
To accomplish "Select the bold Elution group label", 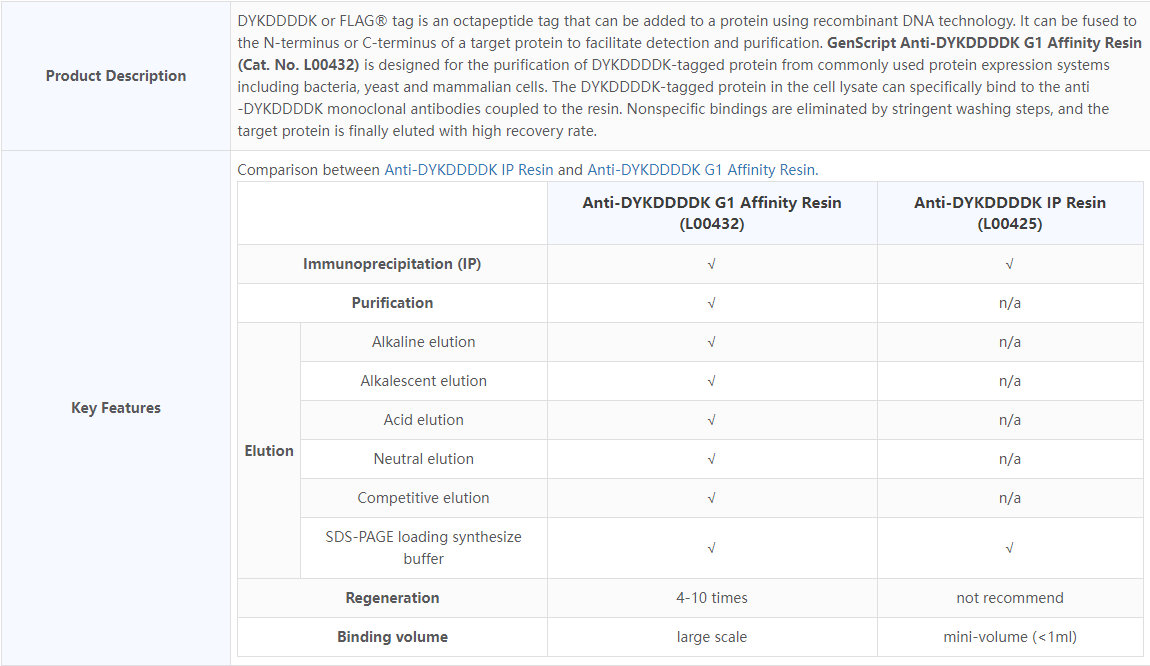I will [269, 451].
